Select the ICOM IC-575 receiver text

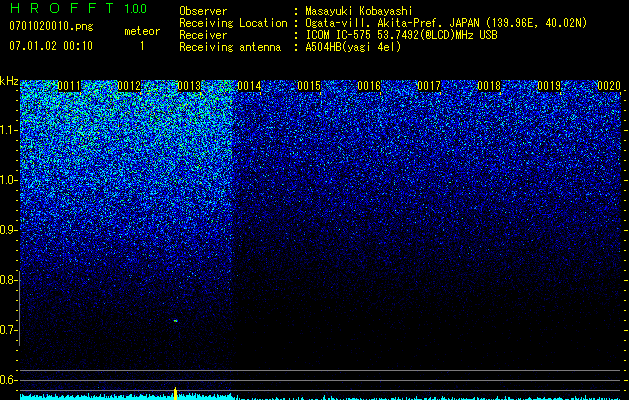tap(401, 35)
